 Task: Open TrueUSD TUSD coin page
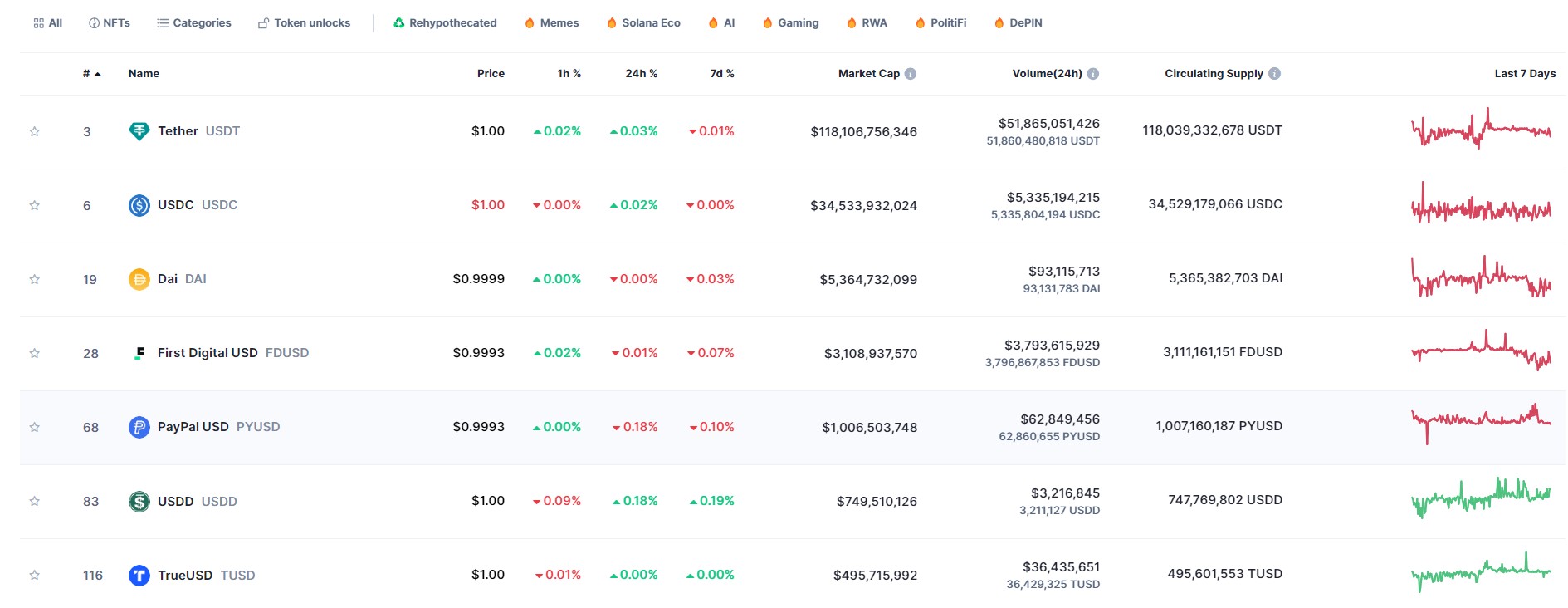click(x=206, y=576)
